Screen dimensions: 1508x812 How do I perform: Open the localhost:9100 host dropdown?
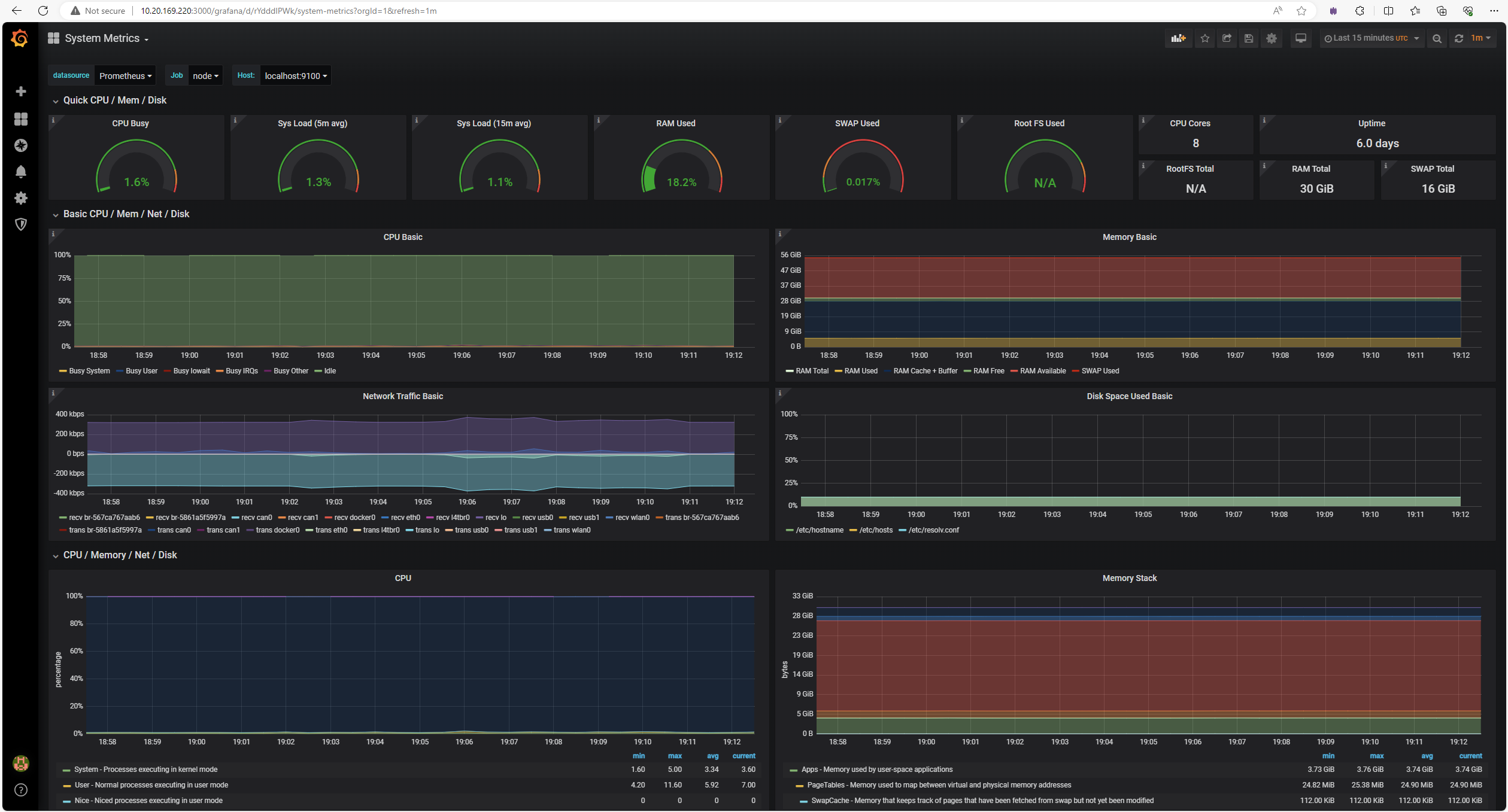[296, 76]
